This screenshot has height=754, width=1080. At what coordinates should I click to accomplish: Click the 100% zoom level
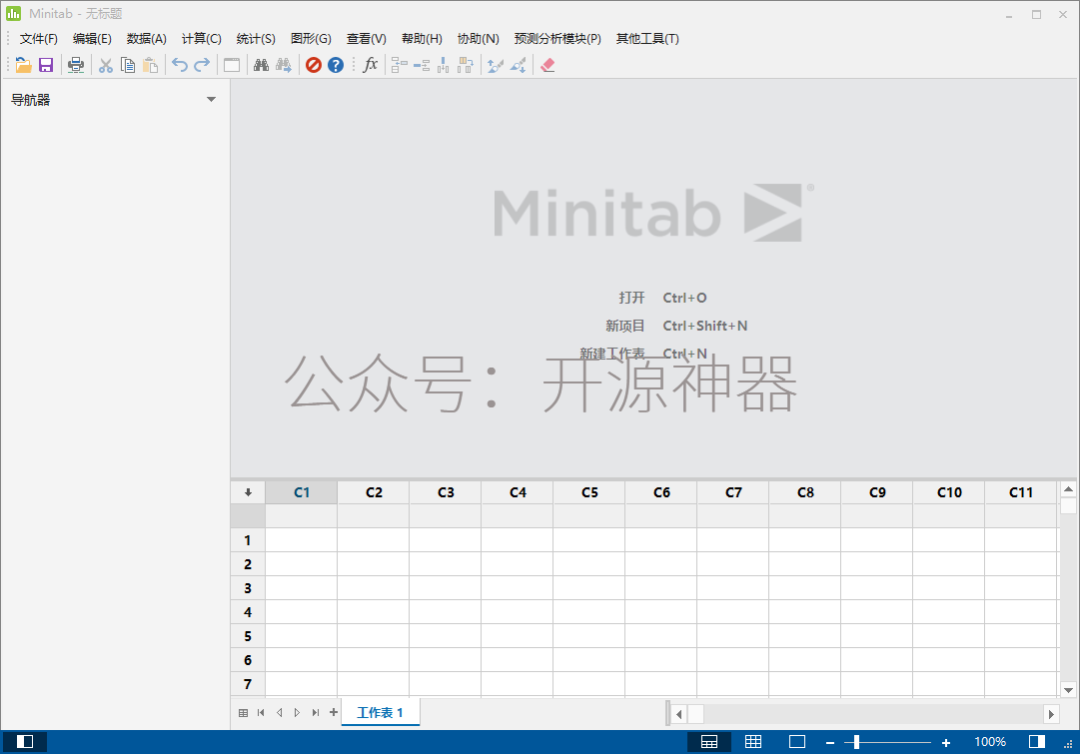tap(990, 742)
